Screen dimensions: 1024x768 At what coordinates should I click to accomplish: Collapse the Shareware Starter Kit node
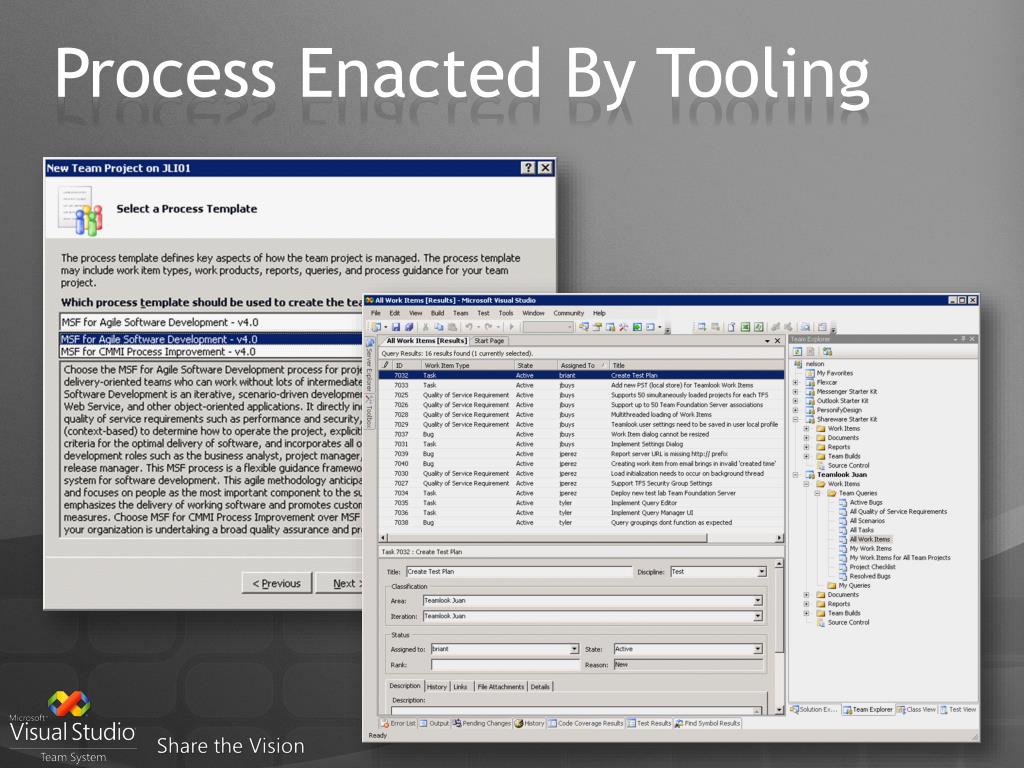point(795,419)
